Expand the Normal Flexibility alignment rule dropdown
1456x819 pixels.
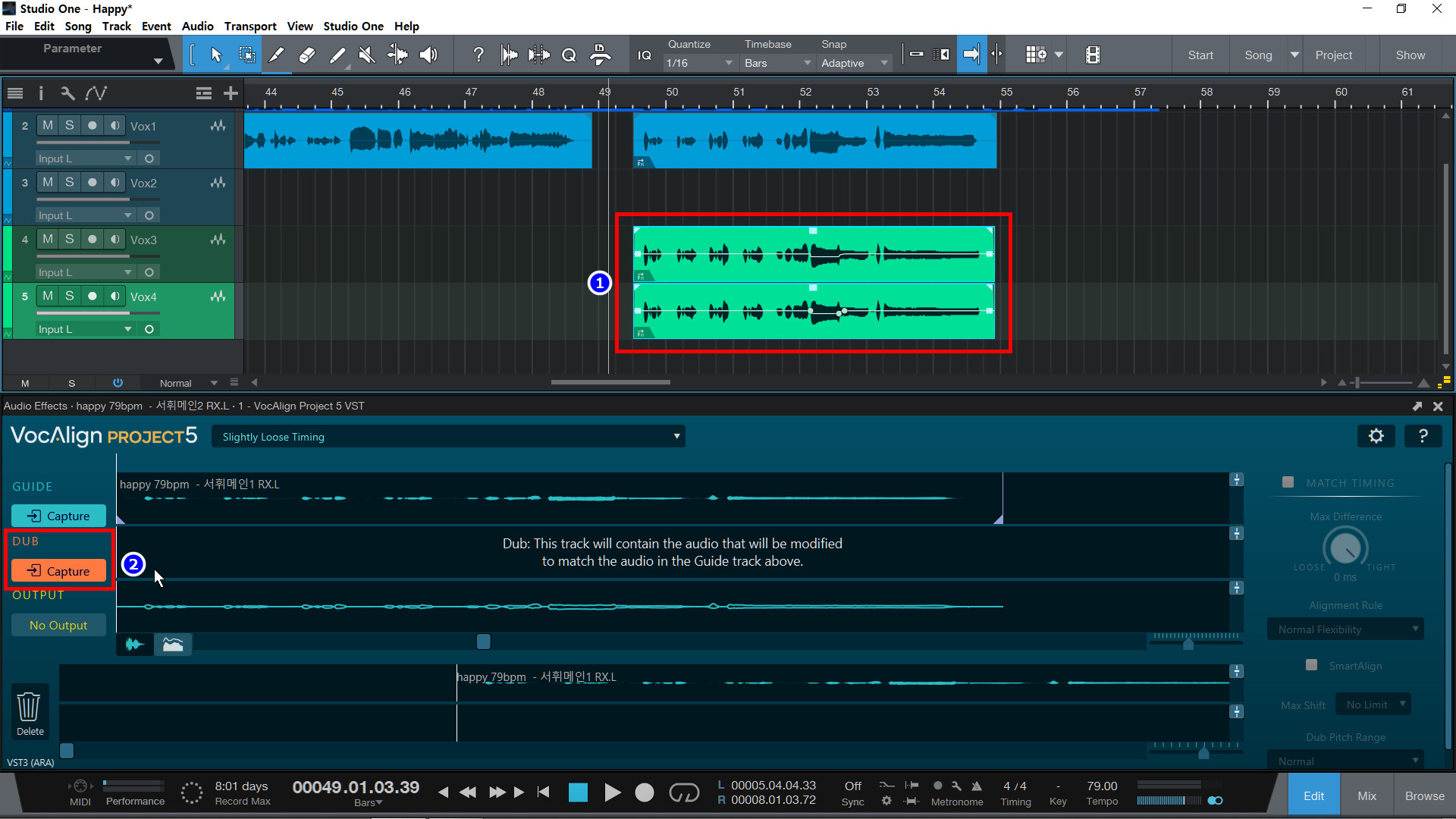point(1345,629)
